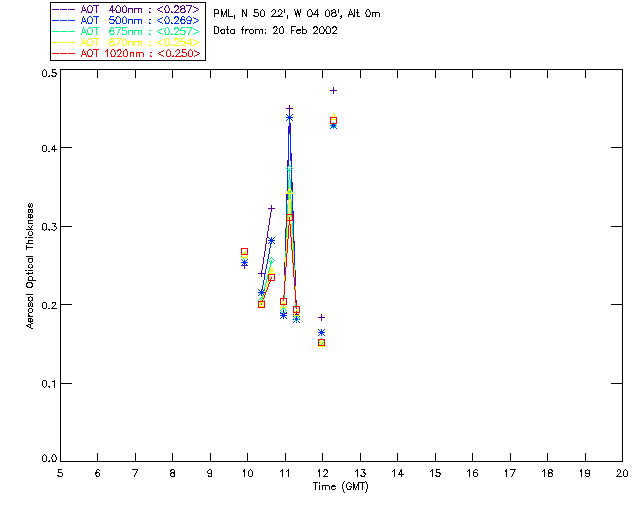
Task: Click the 'Aerosol Optical Thickness' axis label
Action: click(x=29, y=266)
